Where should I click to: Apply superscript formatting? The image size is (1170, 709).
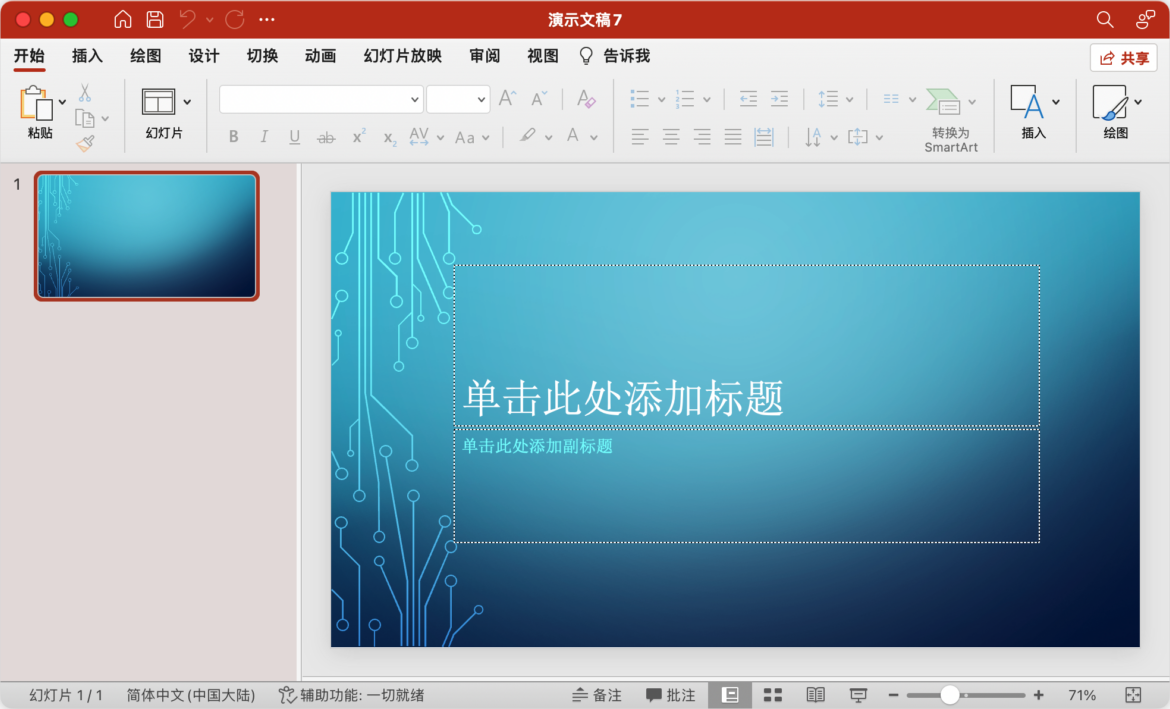pos(358,137)
